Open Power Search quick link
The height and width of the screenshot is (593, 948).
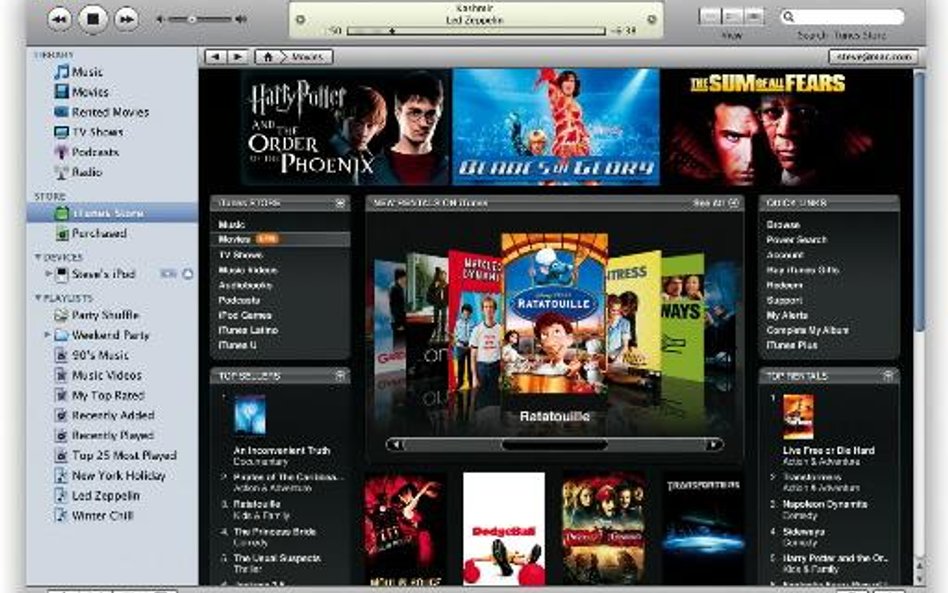coord(796,240)
